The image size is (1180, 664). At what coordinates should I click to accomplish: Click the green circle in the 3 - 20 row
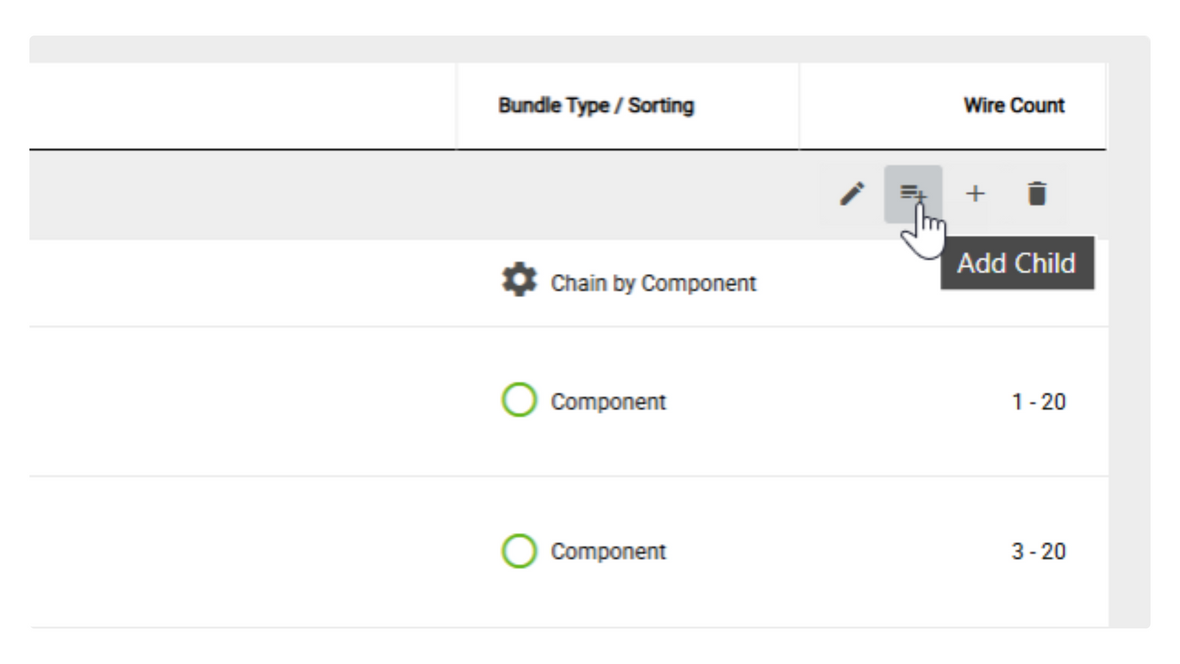coord(519,550)
